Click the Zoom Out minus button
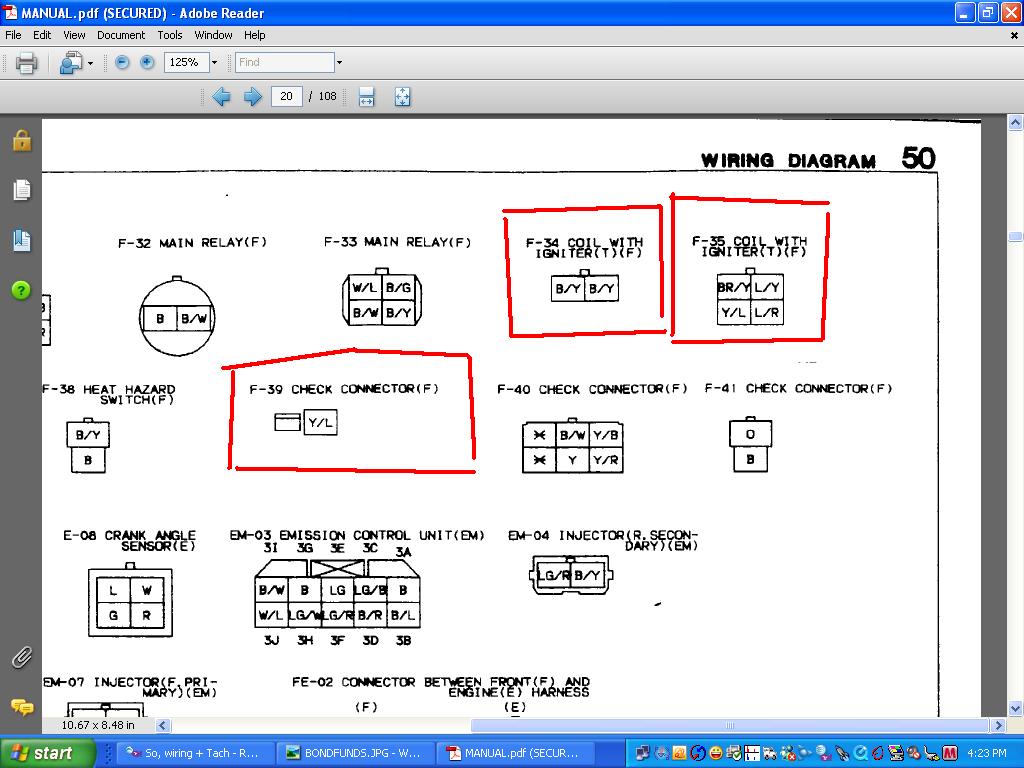 (x=122, y=62)
